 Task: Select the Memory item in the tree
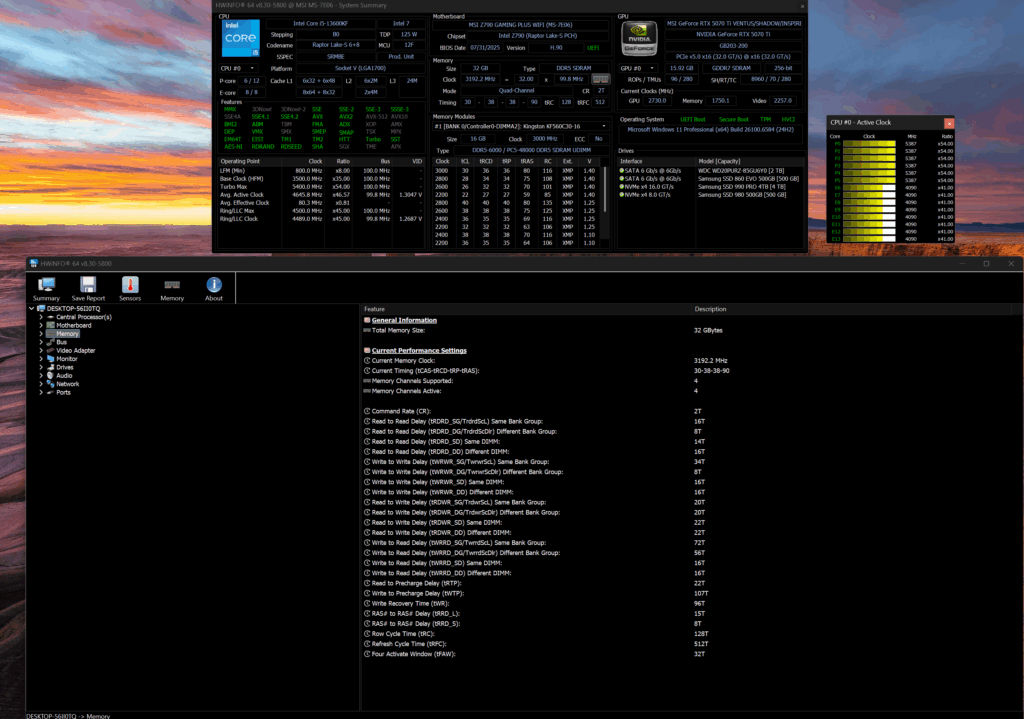point(67,334)
